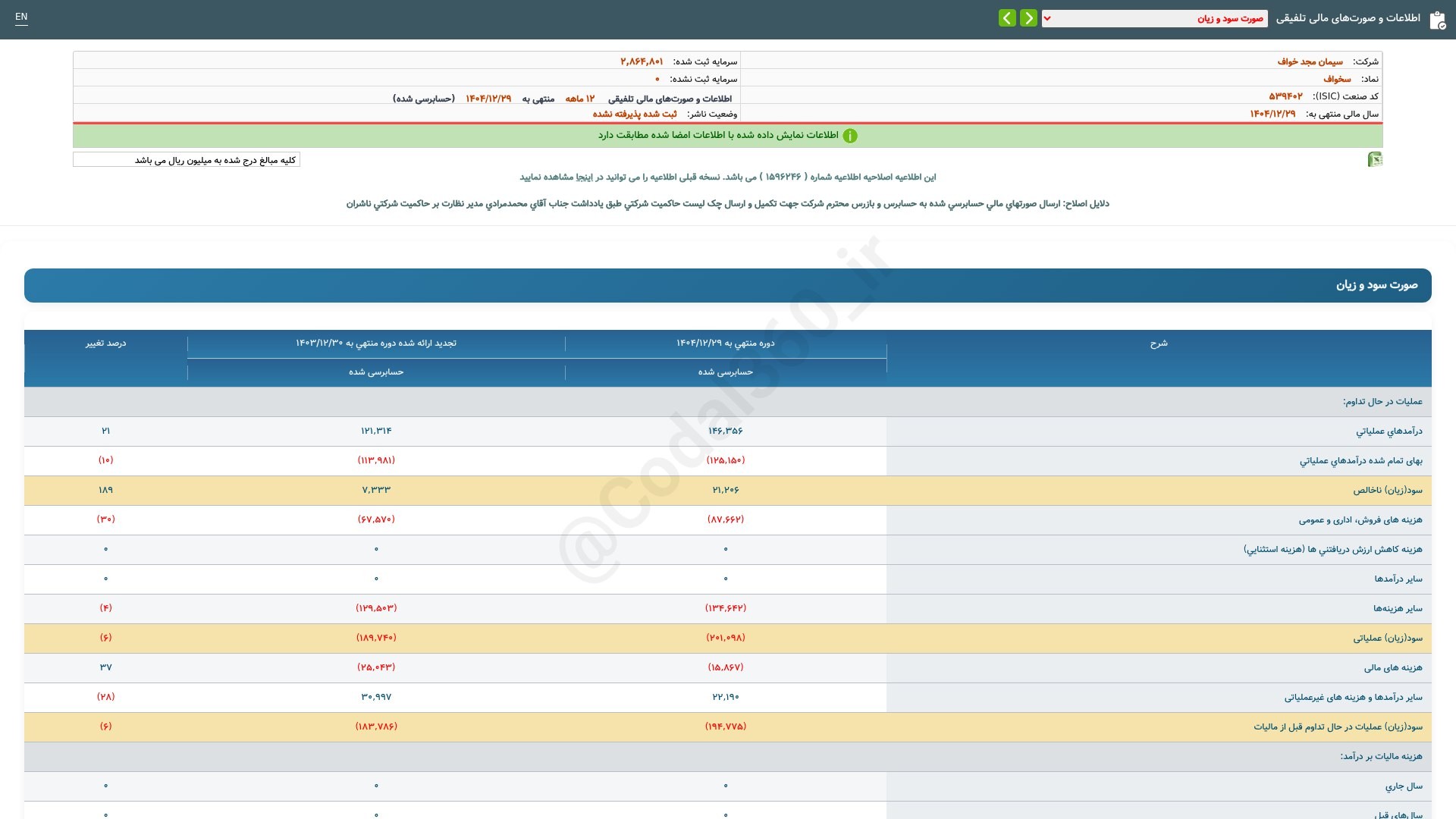This screenshot has height=819, width=1456.
Task: Click symbol سخواف
Action: tap(1337, 79)
